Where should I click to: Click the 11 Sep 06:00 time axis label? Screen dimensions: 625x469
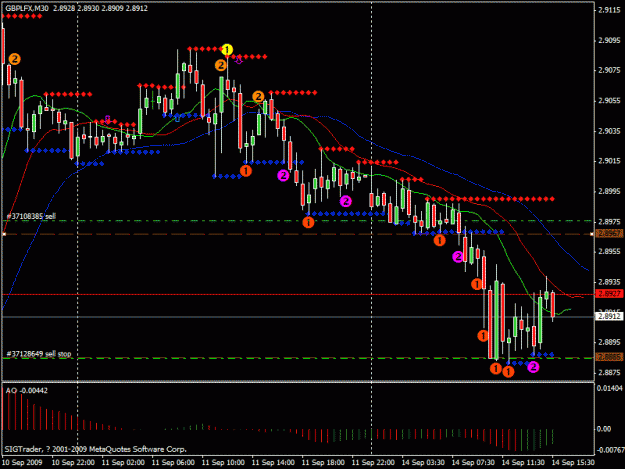tap(173, 463)
